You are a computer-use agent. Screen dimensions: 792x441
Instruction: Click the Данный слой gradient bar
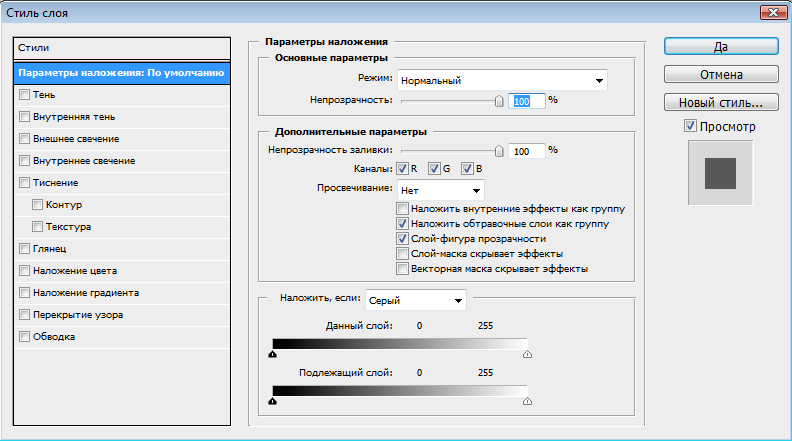tap(400, 344)
